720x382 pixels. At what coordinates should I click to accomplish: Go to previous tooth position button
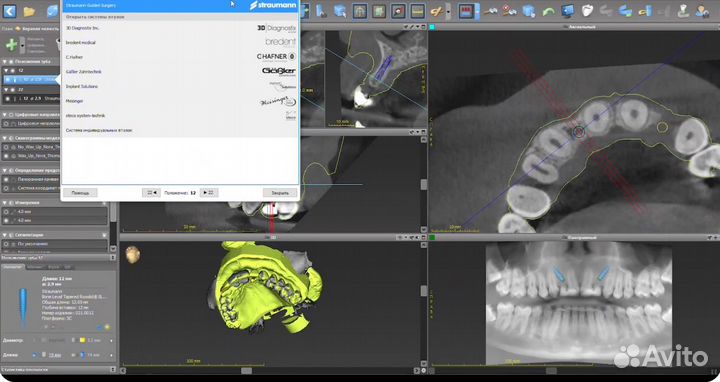(x=151, y=193)
